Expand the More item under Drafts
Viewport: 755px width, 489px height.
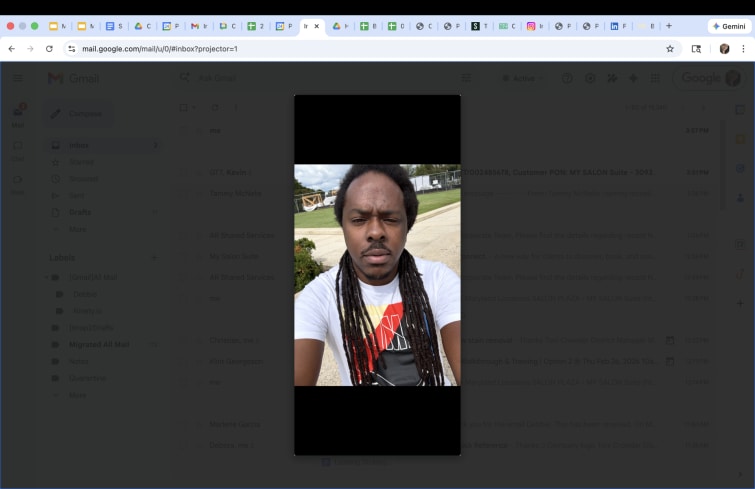(77, 229)
